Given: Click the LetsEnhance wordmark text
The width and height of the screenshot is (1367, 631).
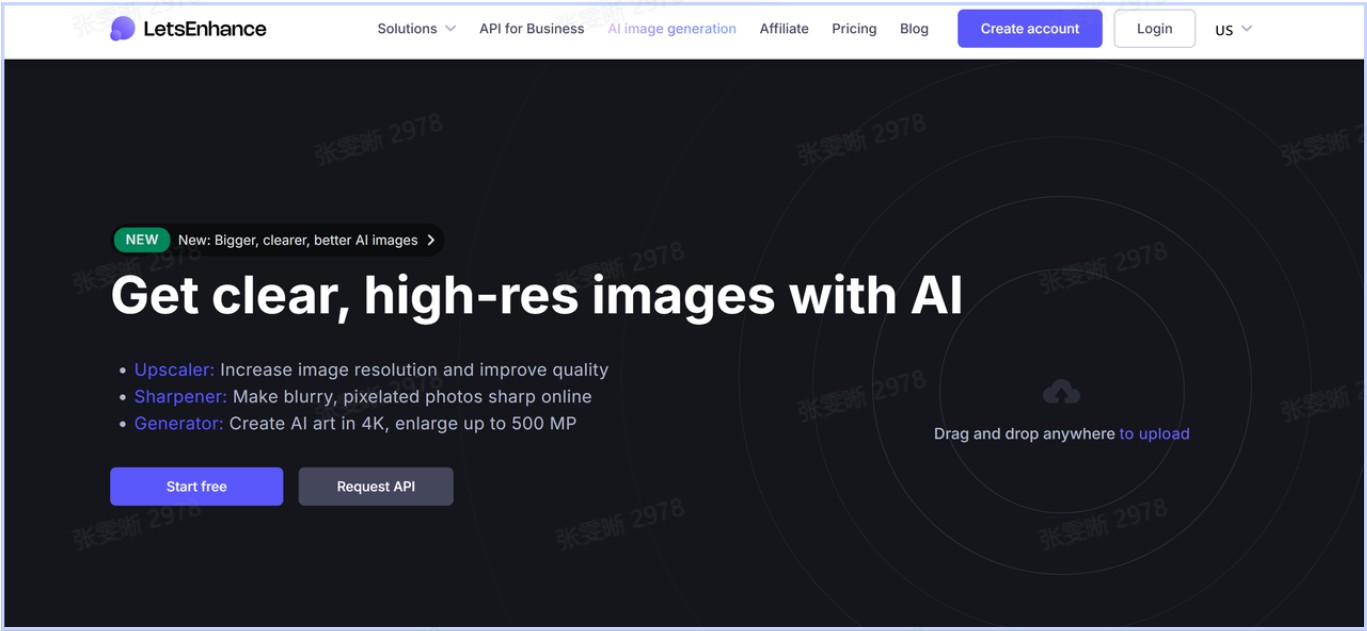Looking at the screenshot, I should [204, 29].
